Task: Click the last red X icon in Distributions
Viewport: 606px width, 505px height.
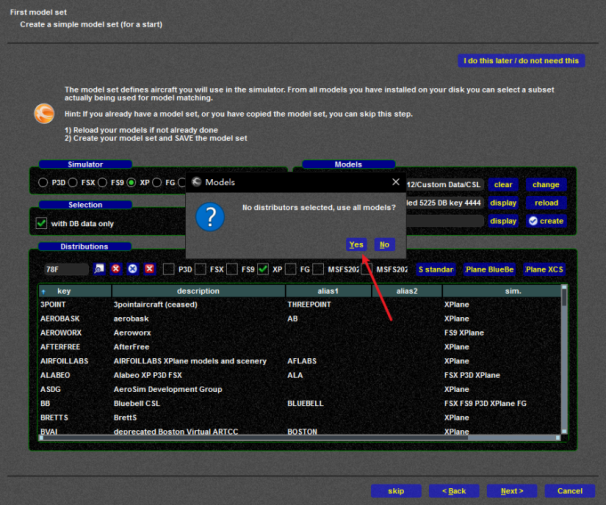Action: coord(149,269)
